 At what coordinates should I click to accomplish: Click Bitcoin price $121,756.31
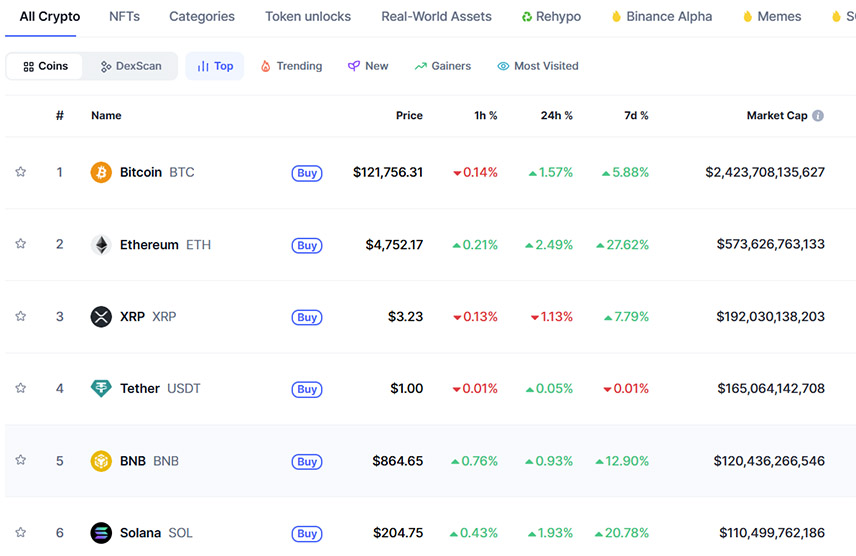[388, 173]
